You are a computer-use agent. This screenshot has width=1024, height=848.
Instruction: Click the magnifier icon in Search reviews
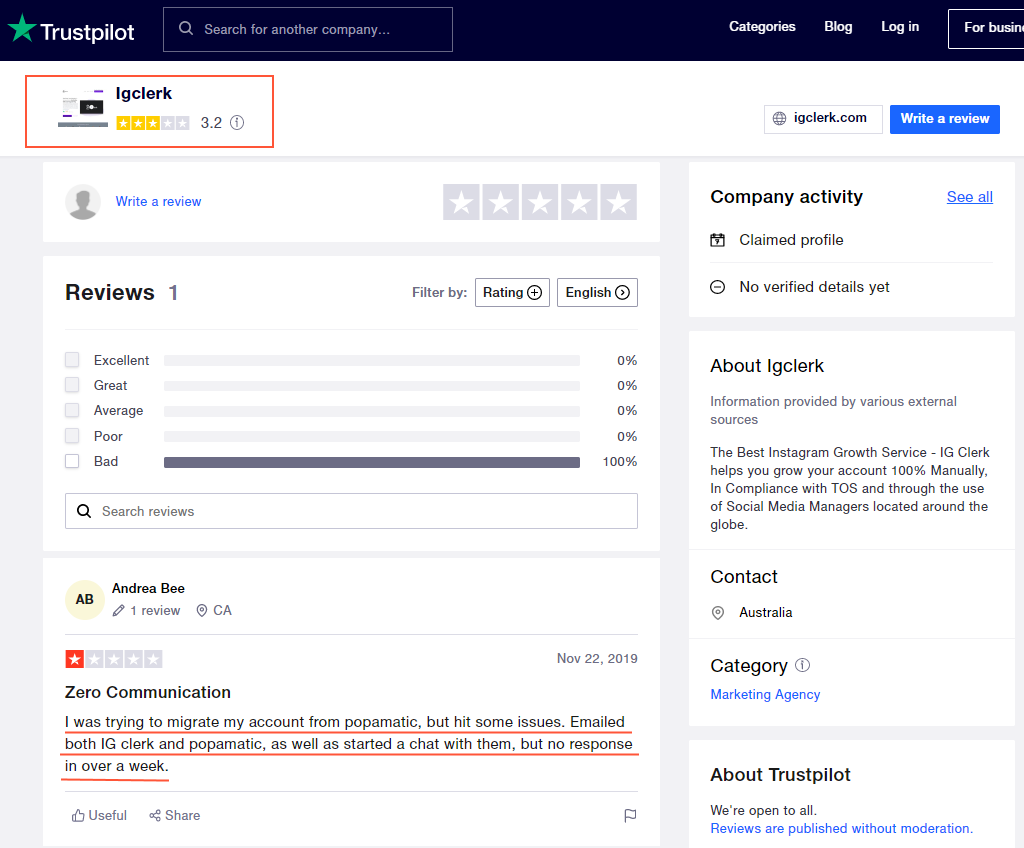tap(84, 511)
